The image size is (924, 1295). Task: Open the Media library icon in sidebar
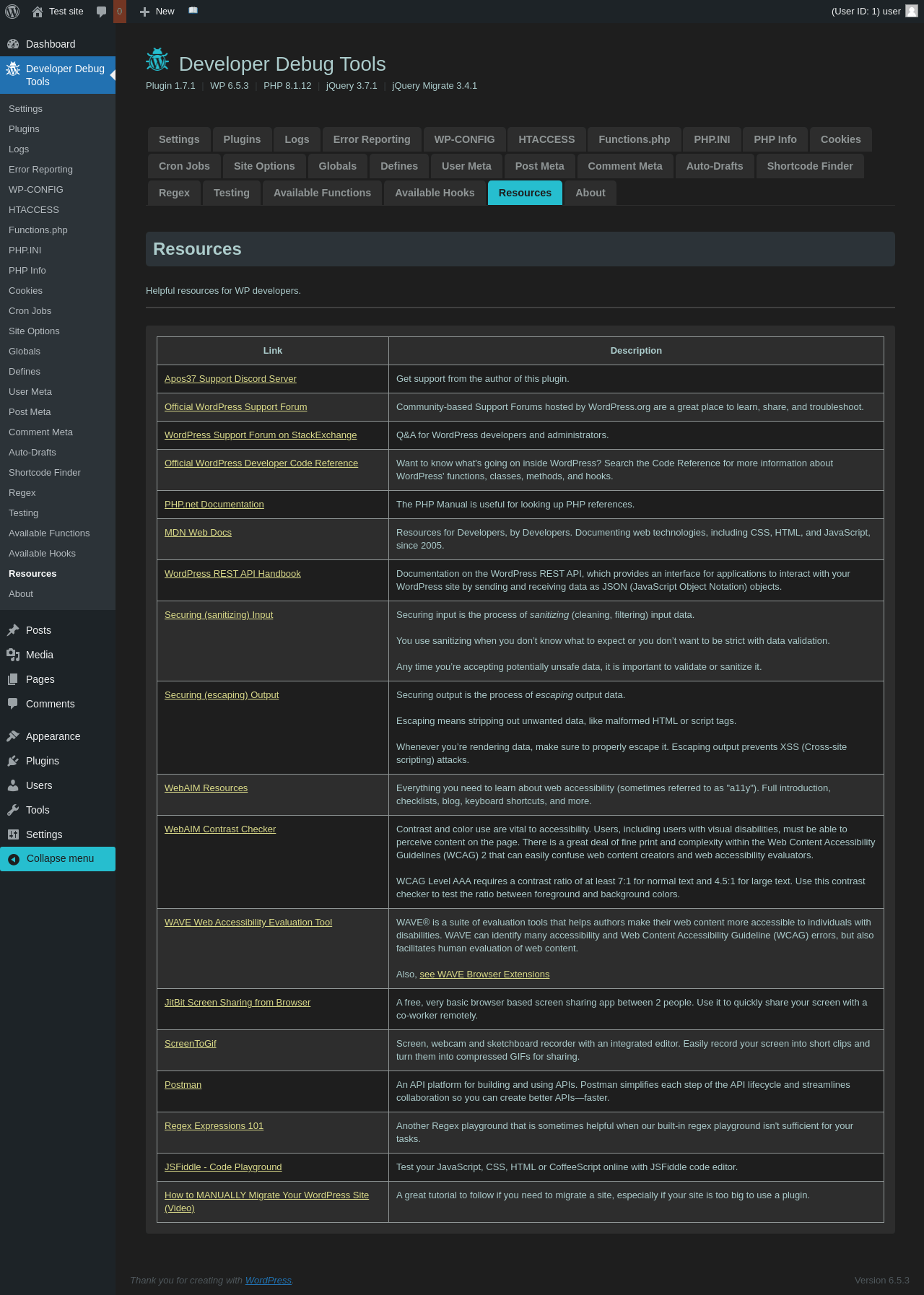coord(13,655)
